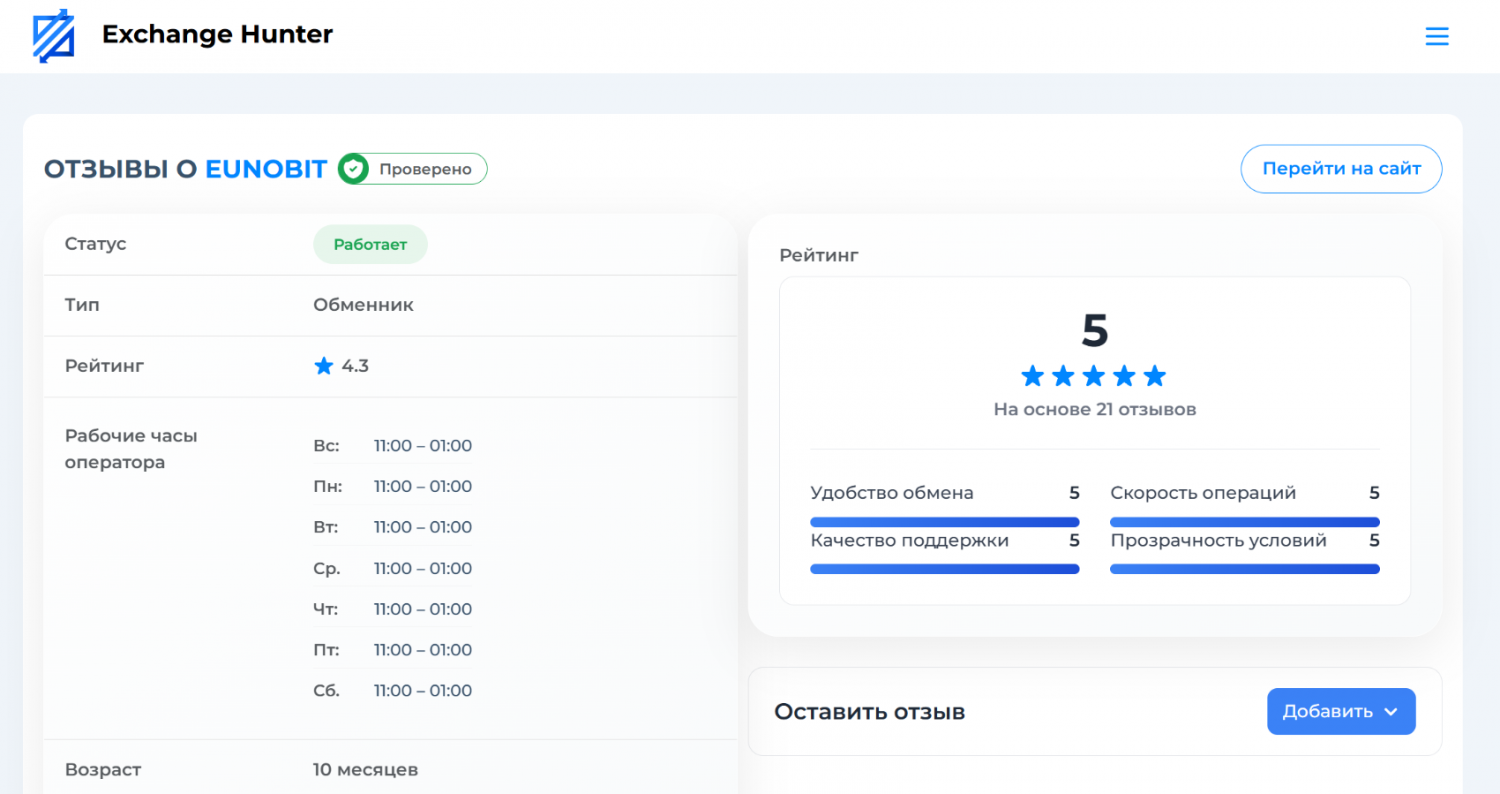Click the EUNOBIT name in the heading
The image size is (1500, 794).
(266, 169)
